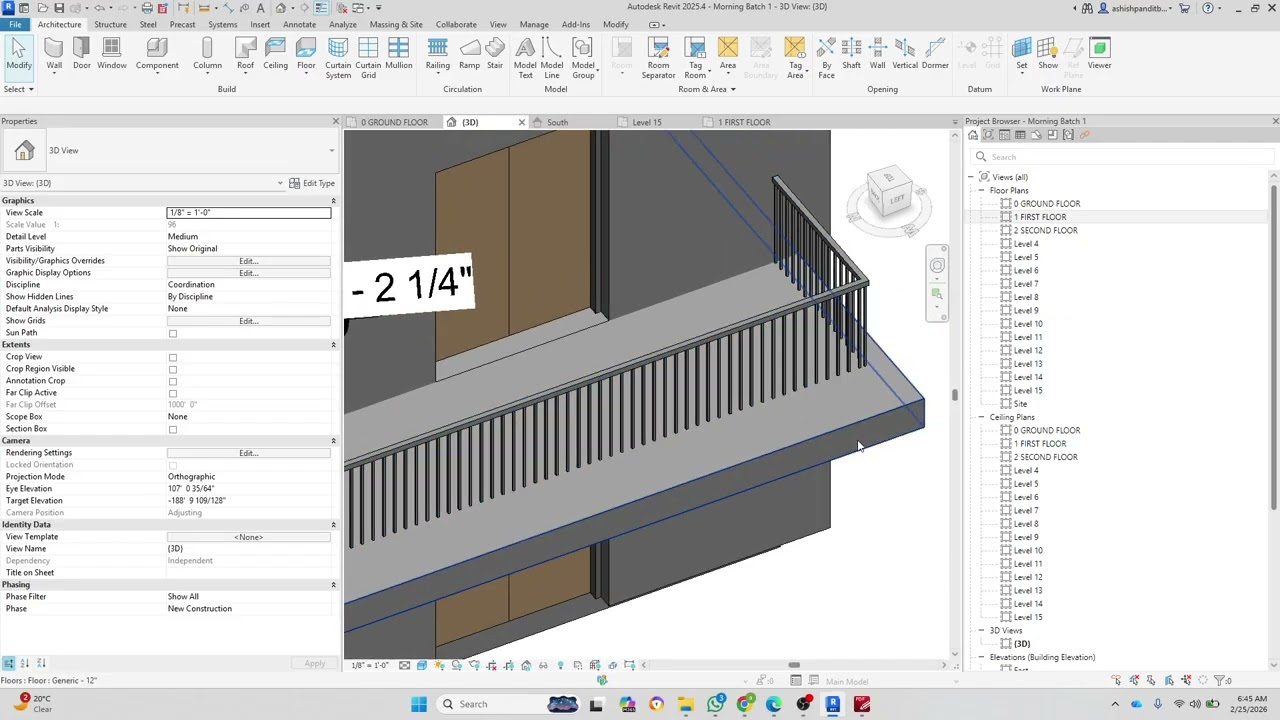Activate the Stair tool
Viewport: 1280px width, 720px height.
(x=495, y=54)
